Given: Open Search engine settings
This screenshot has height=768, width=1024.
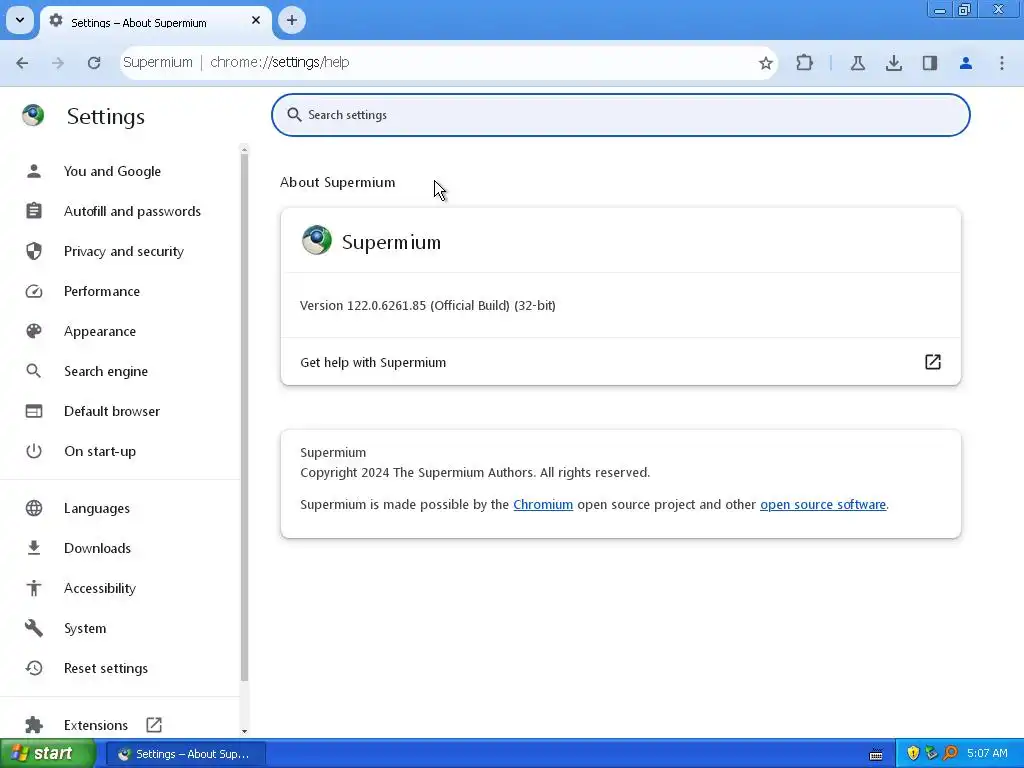Looking at the screenshot, I should coord(106,371).
